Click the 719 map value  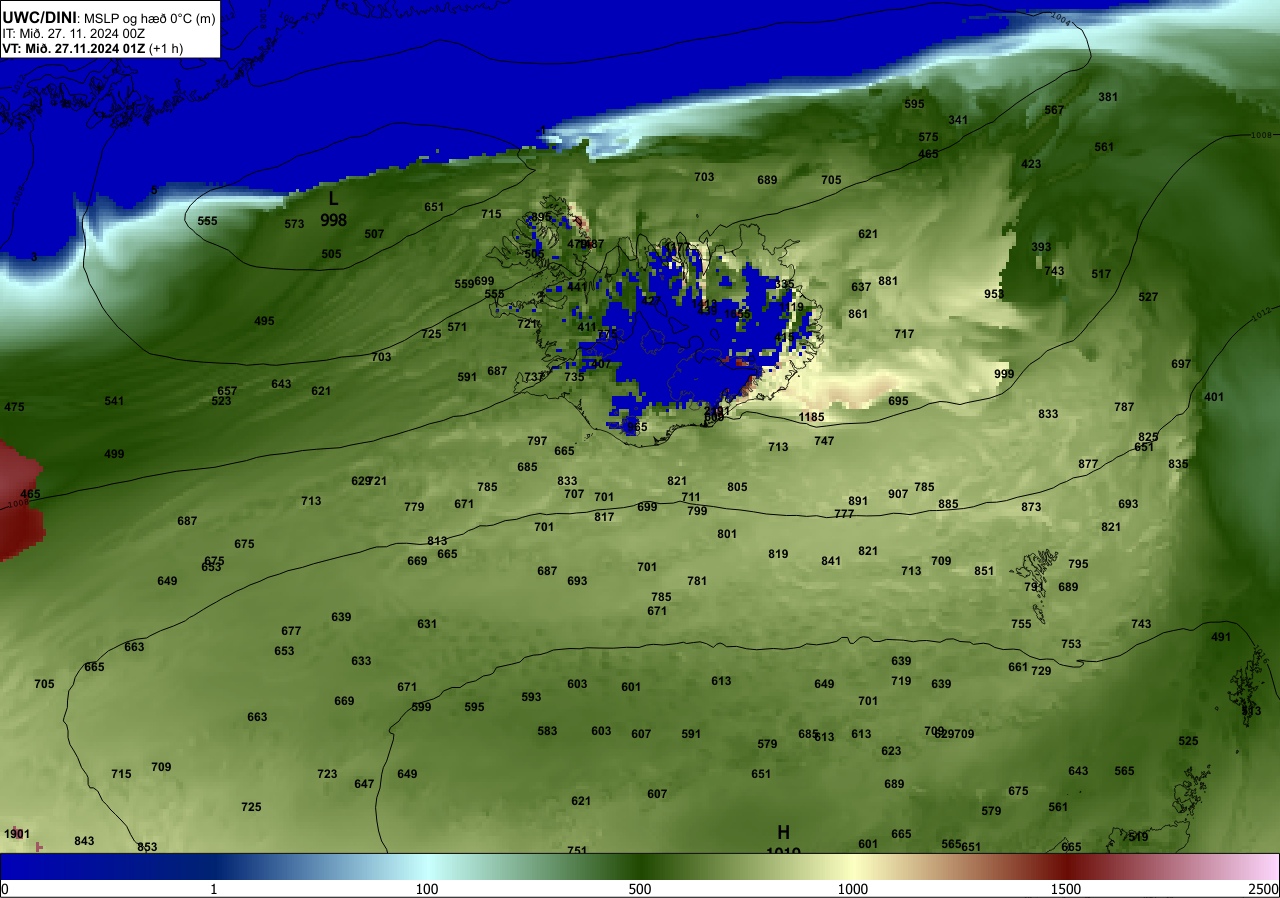click(x=901, y=681)
